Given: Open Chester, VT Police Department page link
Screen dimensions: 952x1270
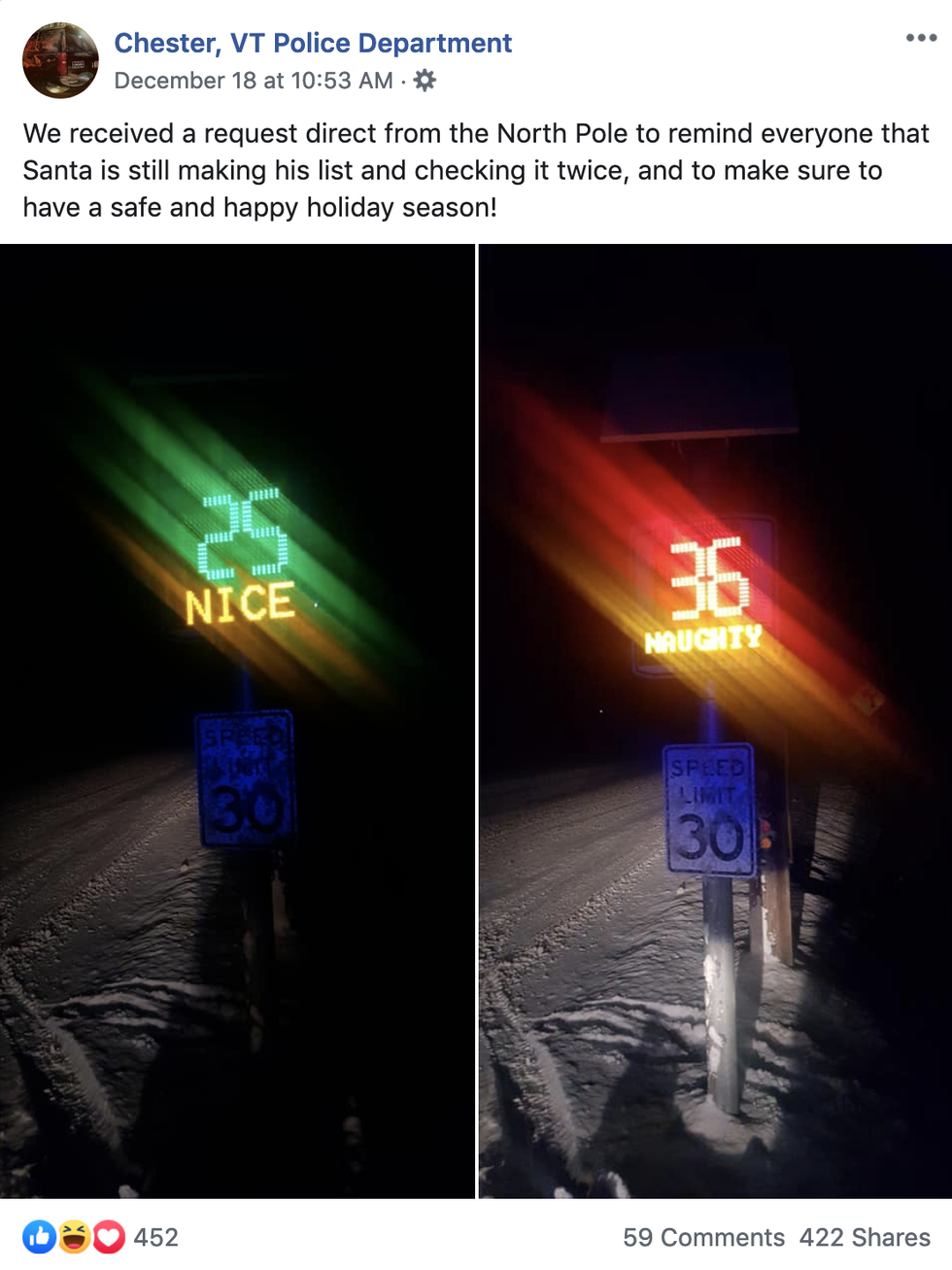Looking at the screenshot, I should [313, 43].
